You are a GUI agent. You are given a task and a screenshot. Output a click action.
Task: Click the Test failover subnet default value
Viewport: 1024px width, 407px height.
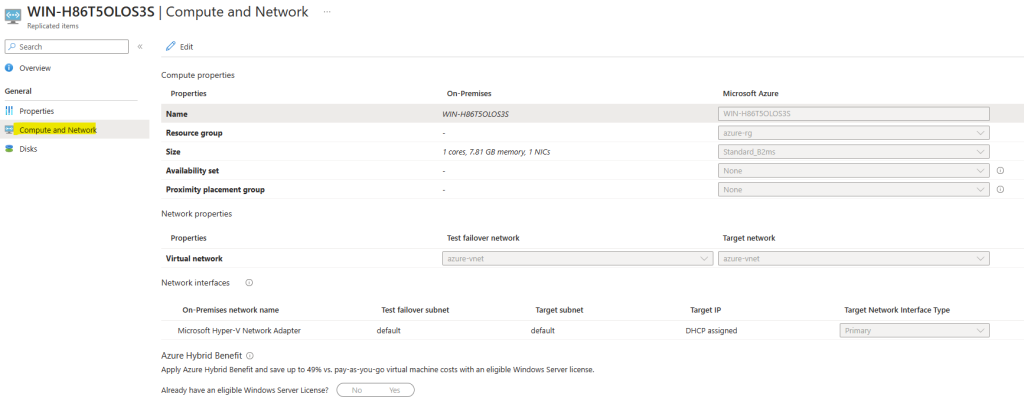pos(389,331)
